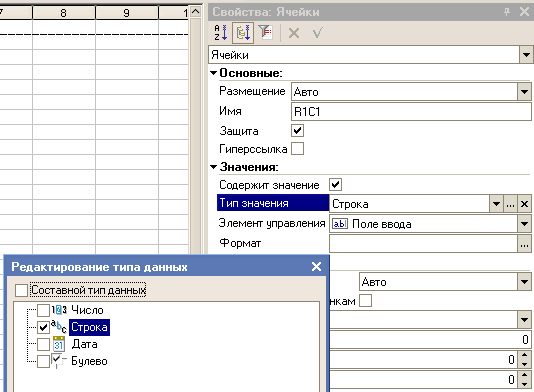The width and height of the screenshot is (534, 392).
Task: Pin the Свойства: Ячейки panel
Action: (x=507, y=12)
